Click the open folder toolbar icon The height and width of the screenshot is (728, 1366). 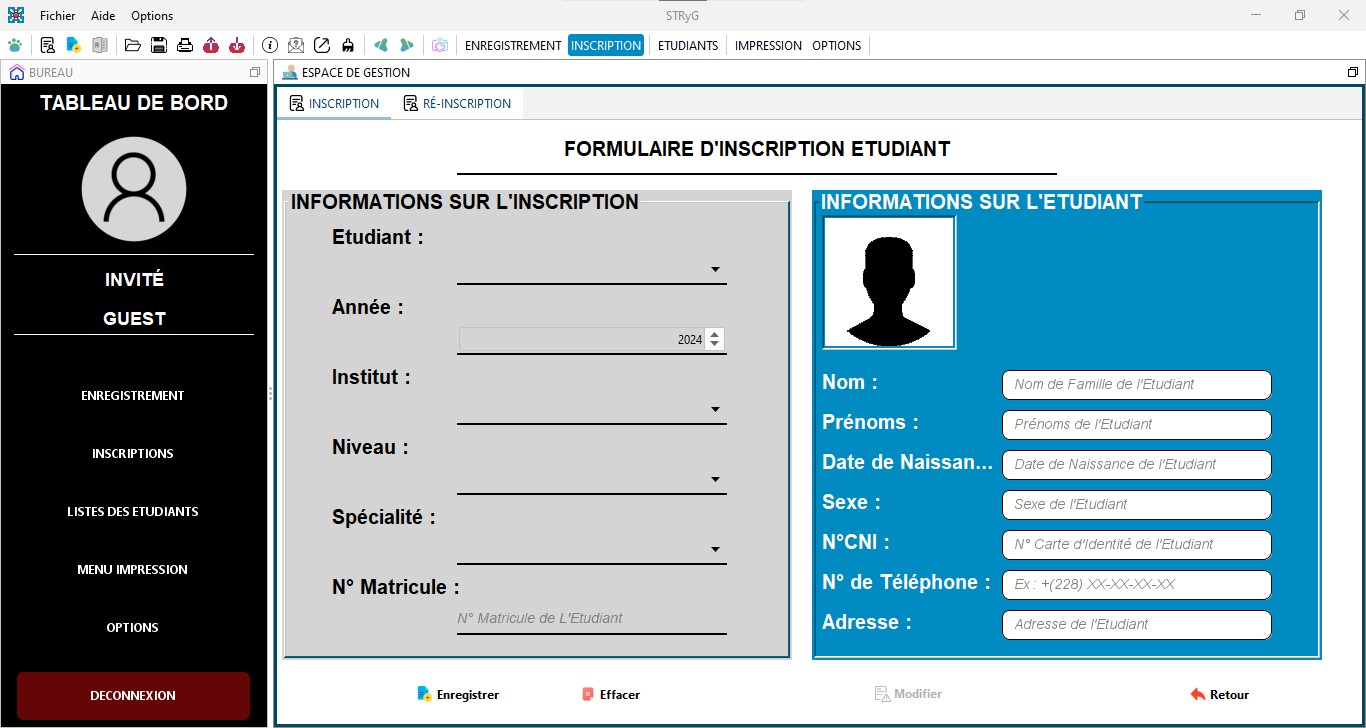point(132,45)
